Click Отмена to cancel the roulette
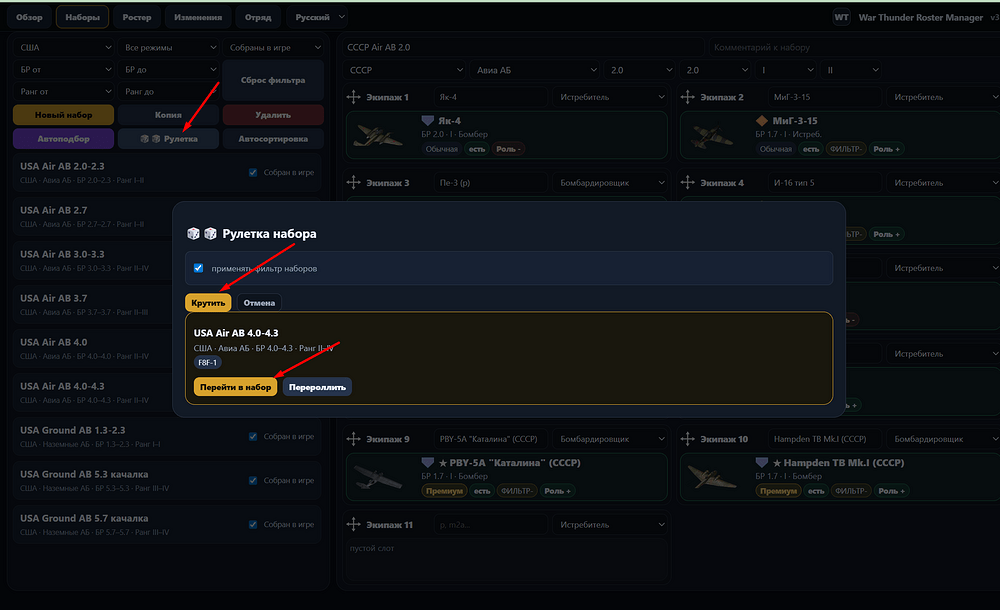This screenshot has height=610, width=1000. pyautogui.click(x=259, y=302)
